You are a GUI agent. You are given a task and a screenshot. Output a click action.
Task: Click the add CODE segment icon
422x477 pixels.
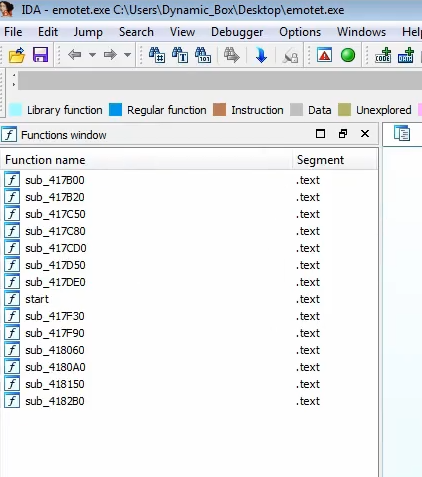point(383,55)
